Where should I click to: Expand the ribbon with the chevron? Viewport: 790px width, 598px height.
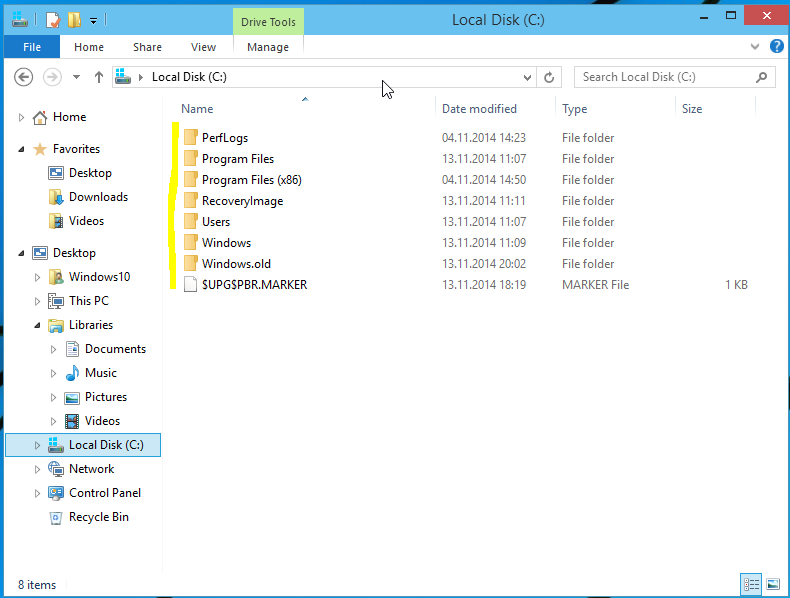754,47
